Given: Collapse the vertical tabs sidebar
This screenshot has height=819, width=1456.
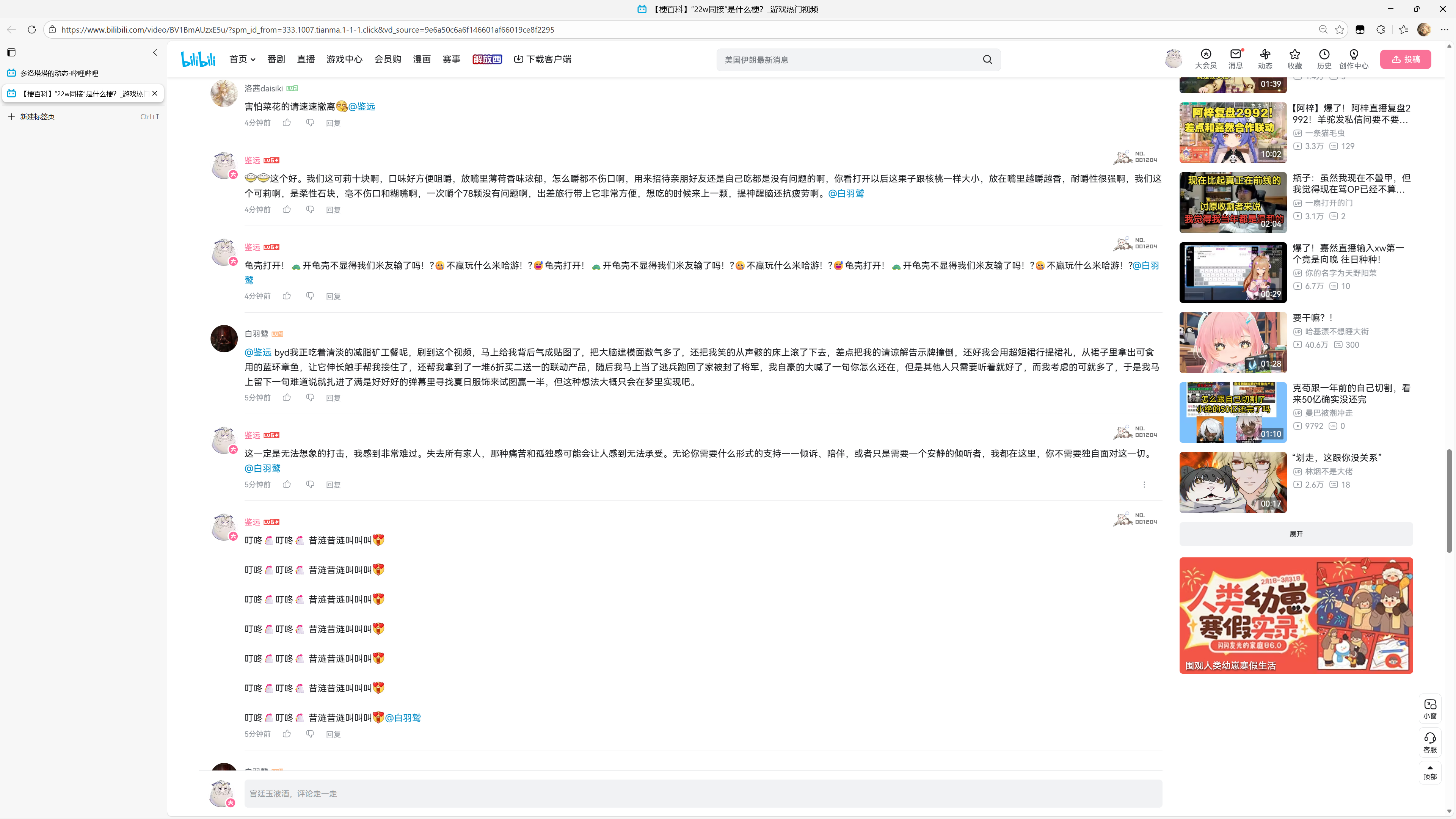Looking at the screenshot, I should pos(155,53).
